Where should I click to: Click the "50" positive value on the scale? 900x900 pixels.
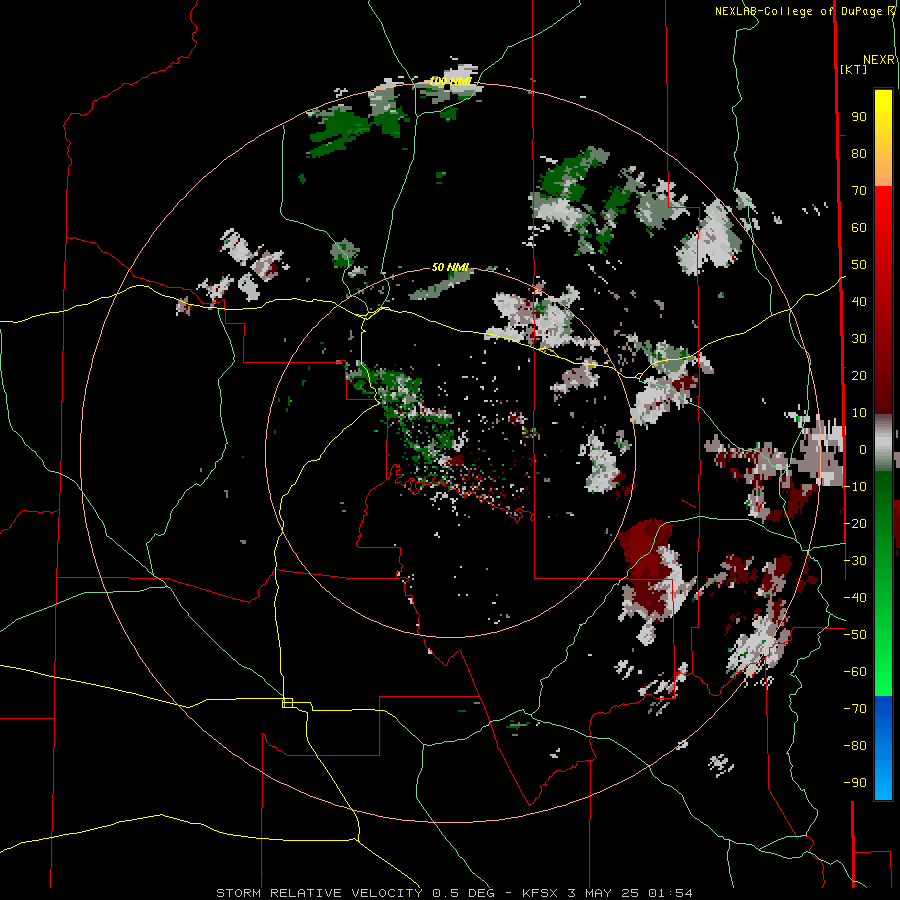tap(859, 265)
